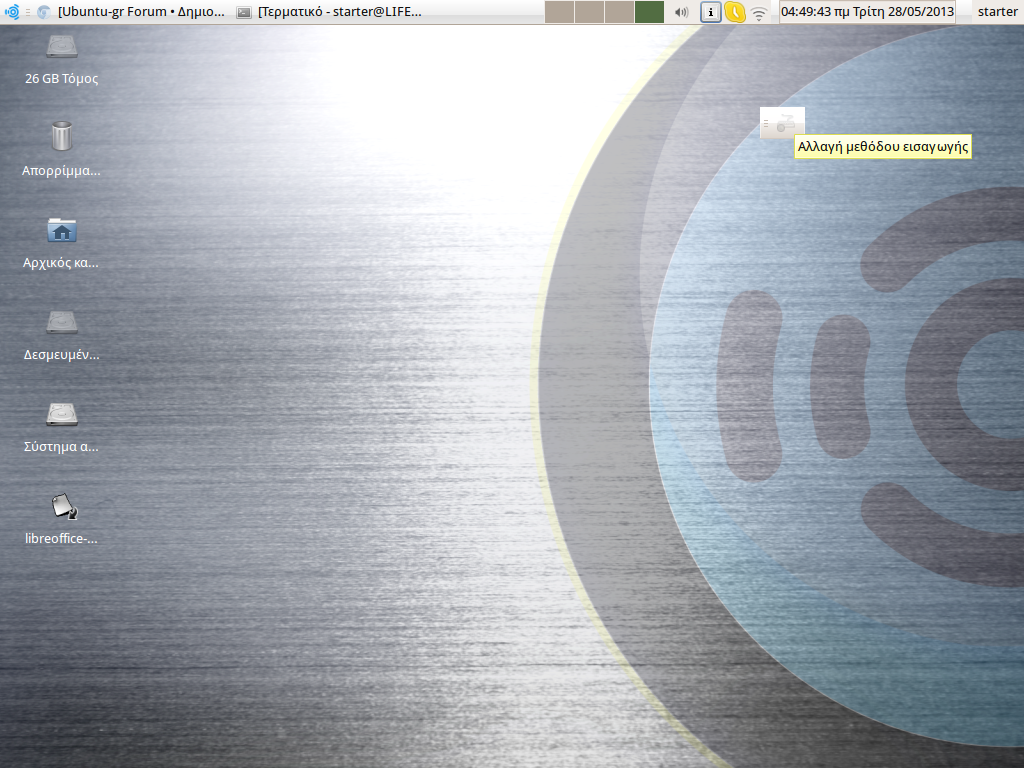
Task: Select the green fourth workspace
Action: 649,12
